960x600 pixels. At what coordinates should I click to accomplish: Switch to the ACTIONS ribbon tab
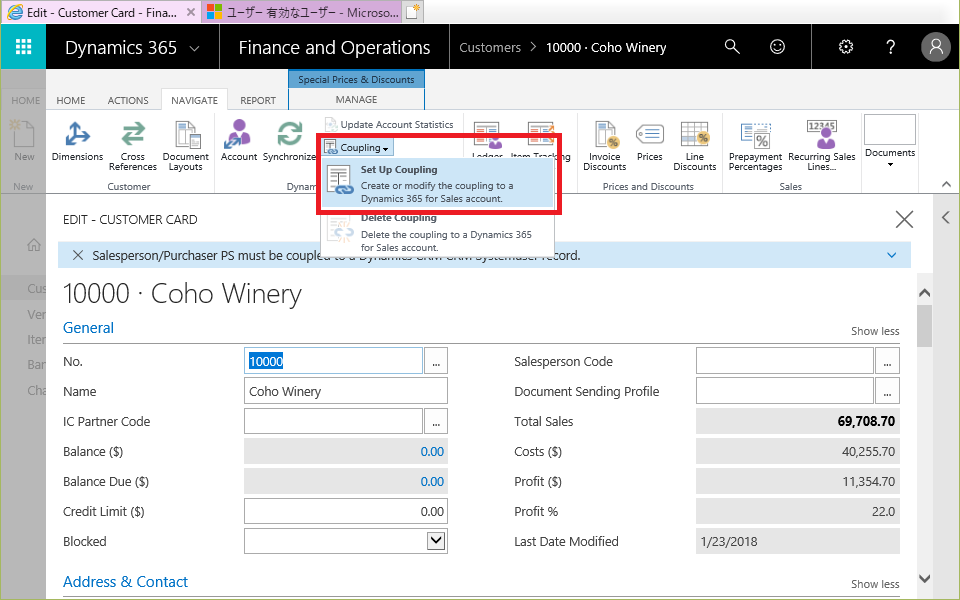pos(128,100)
